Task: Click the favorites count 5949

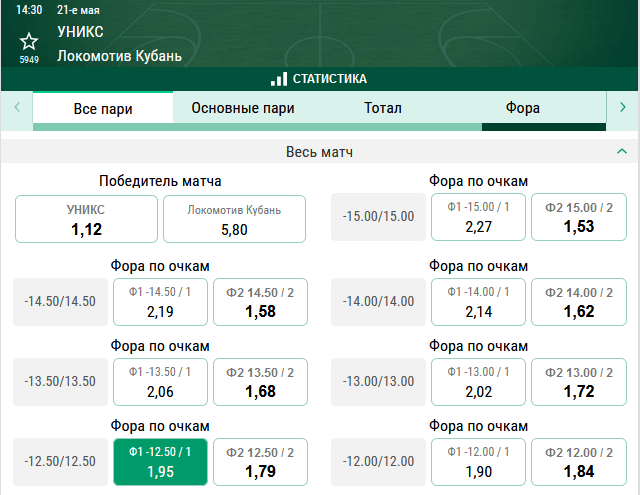Action: pos(29,60)
